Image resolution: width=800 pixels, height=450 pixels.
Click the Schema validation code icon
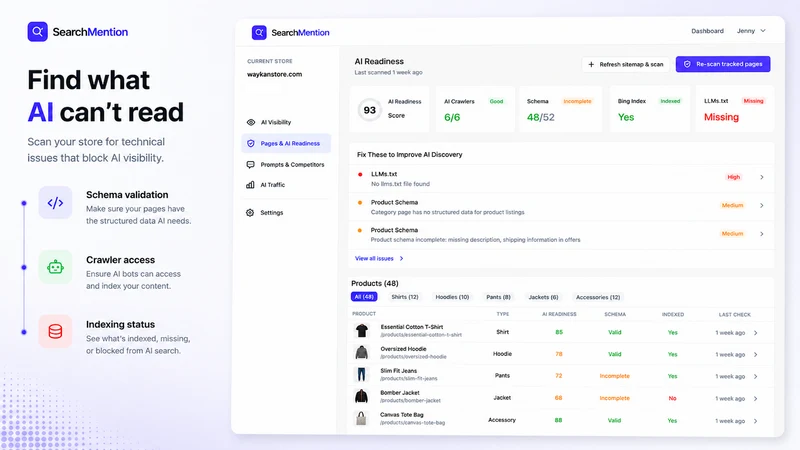tap(55, 203)
